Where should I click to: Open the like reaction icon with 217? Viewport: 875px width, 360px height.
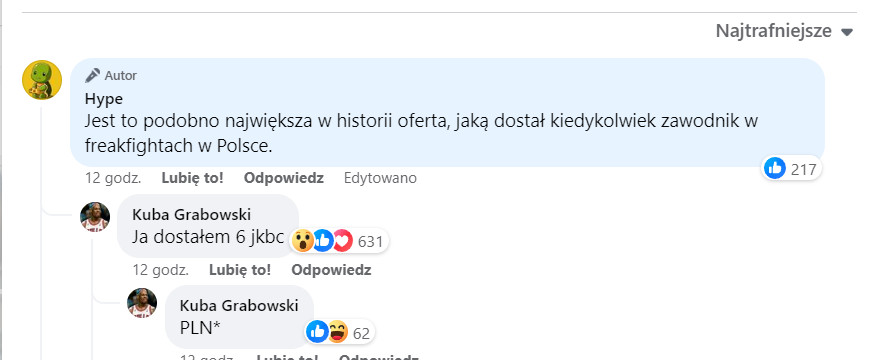coord(775,168)
